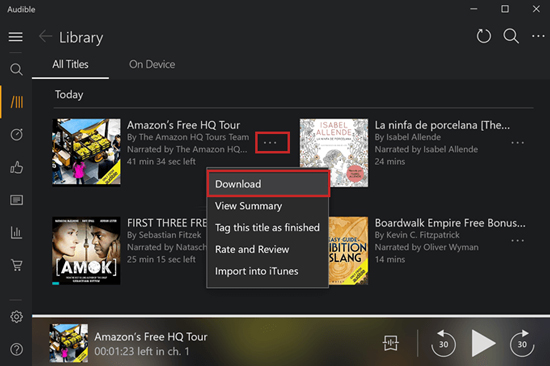Viewport: 550px width, 366px height.
Task: Click the Amazon's Free HQ Tour title
Action: click(183, 125)
